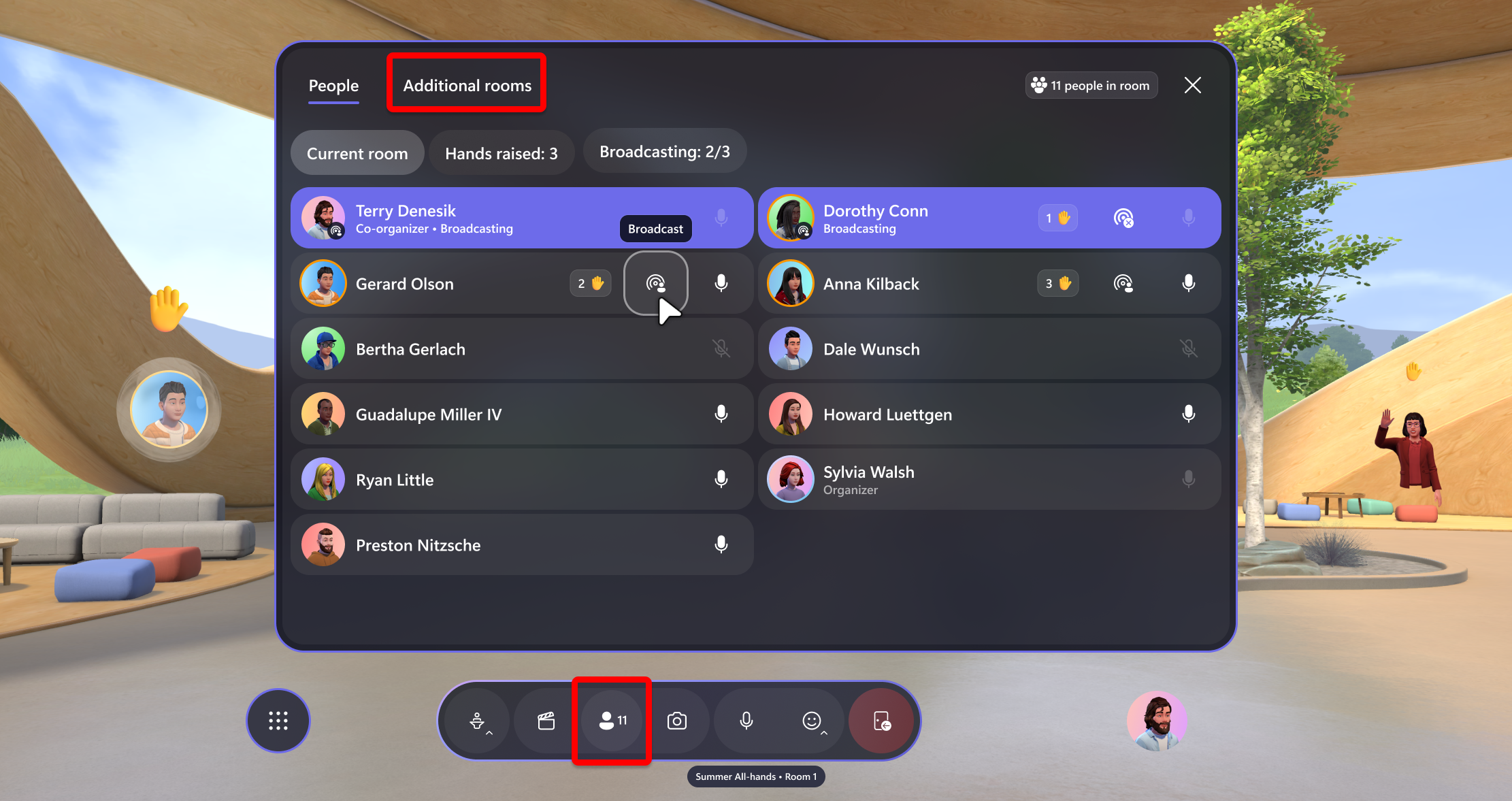Switch to the People tab
1512x801 pixels.
tap(332, 85)
